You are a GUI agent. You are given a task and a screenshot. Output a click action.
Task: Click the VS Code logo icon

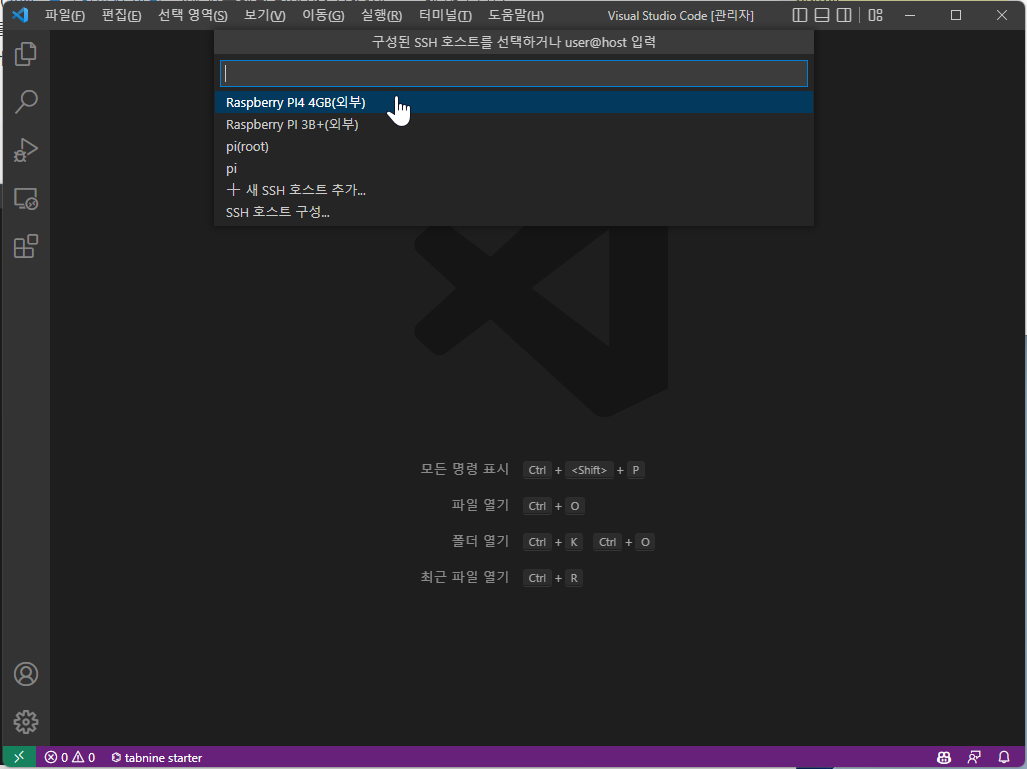click(x=20, y=14)
